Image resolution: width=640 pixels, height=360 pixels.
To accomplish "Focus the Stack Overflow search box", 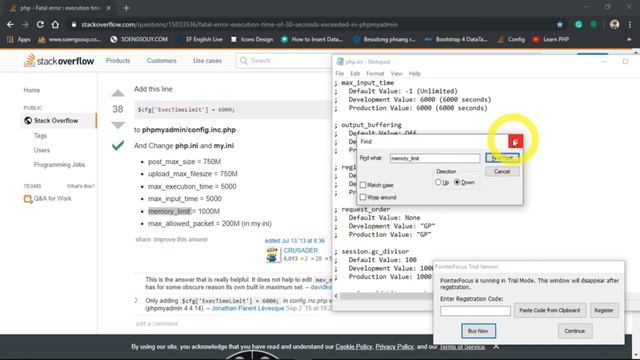I will point(284,61).
